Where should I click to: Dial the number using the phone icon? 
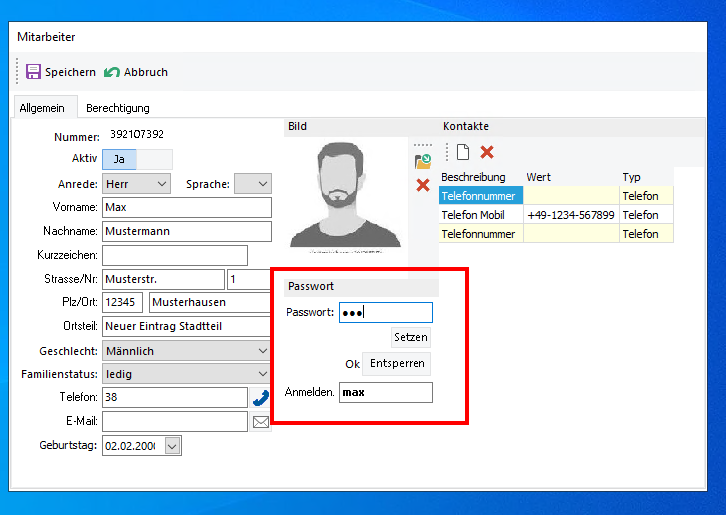[260, 397]
